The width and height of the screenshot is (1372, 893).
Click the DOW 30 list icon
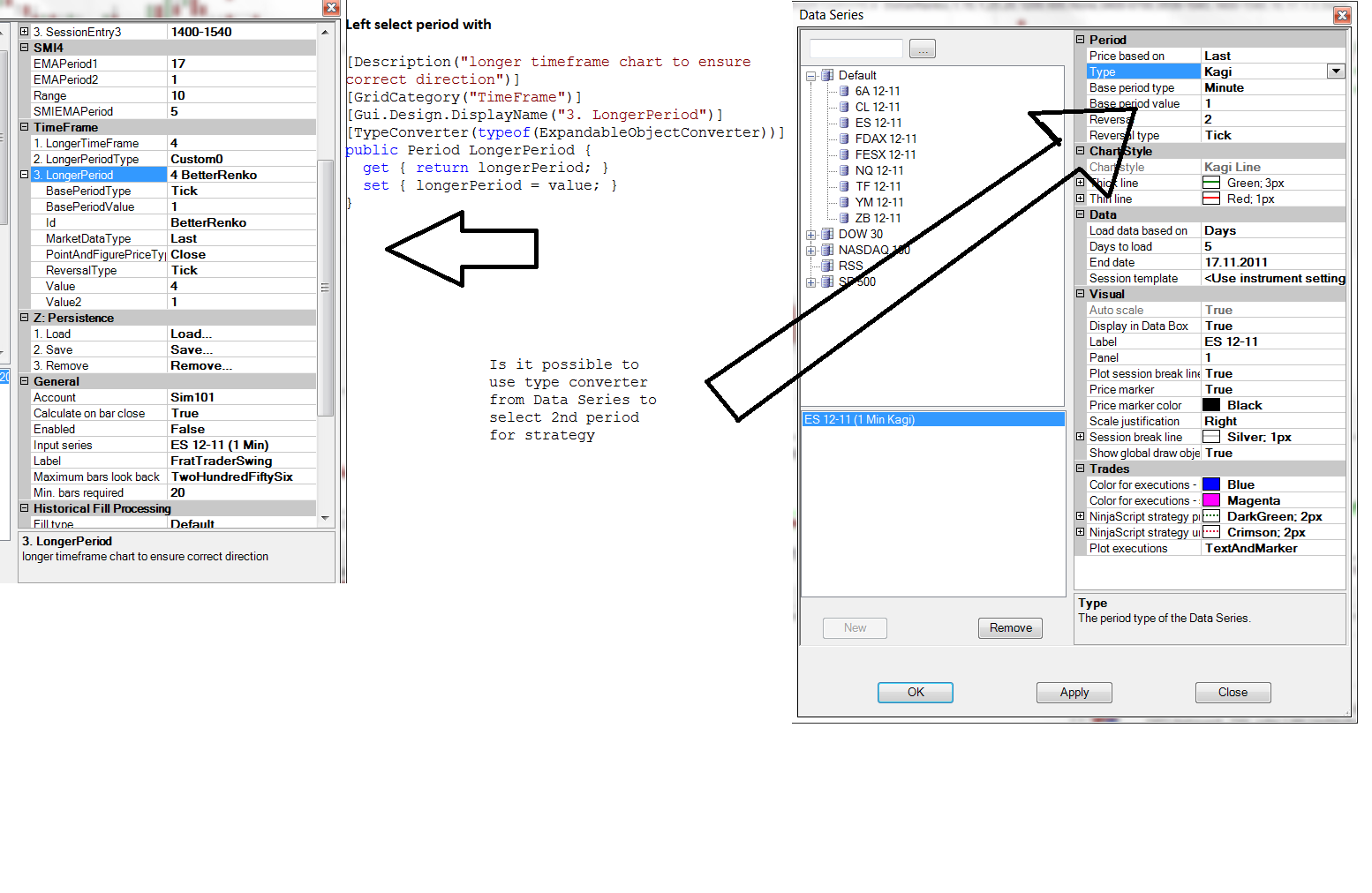pos(827,234)
